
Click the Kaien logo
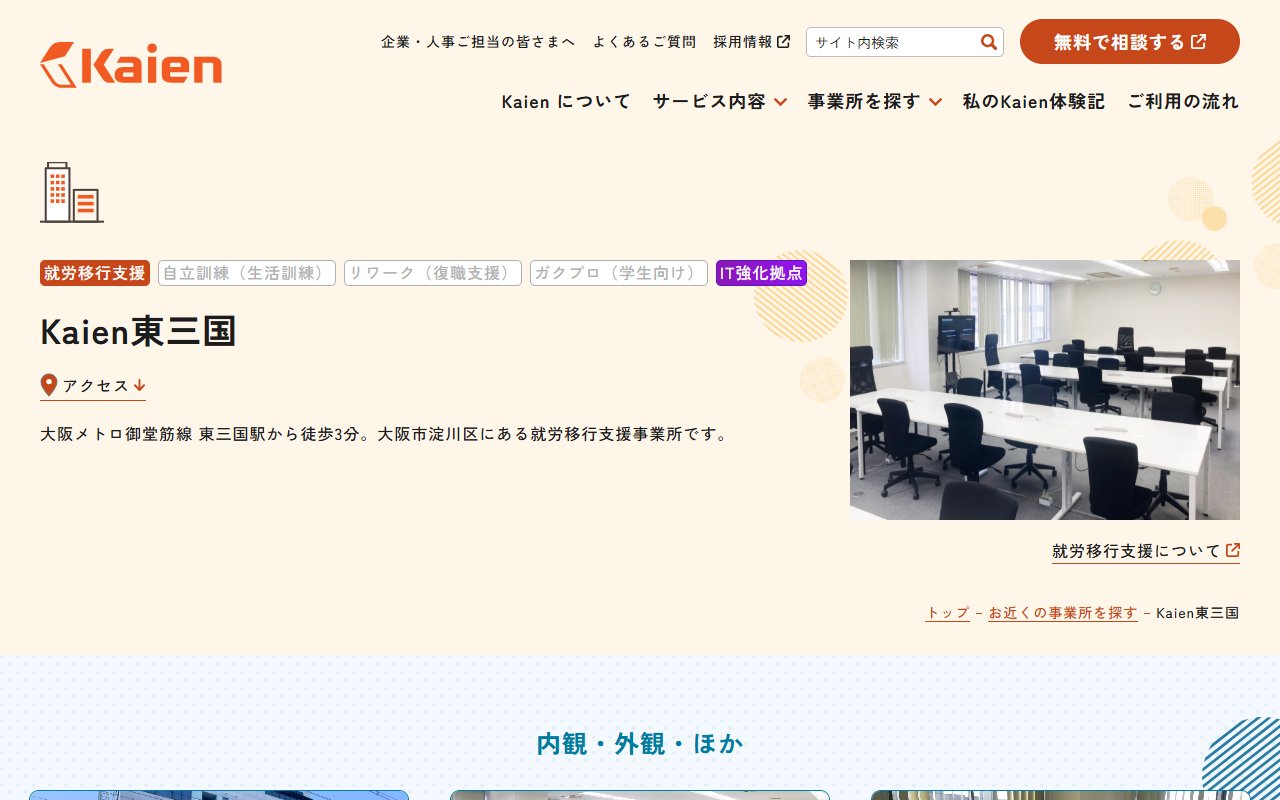pos(131,65)
